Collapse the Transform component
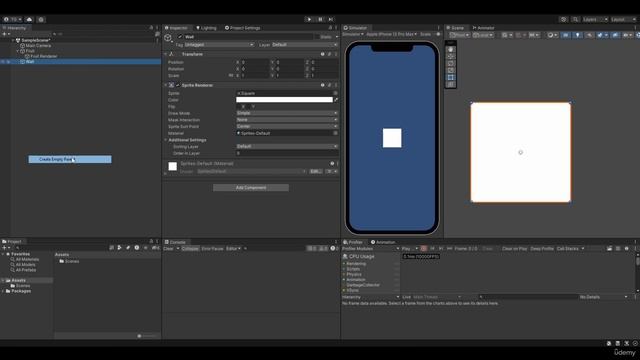Viewport: 640px width, 360px height. pos(166,54)
